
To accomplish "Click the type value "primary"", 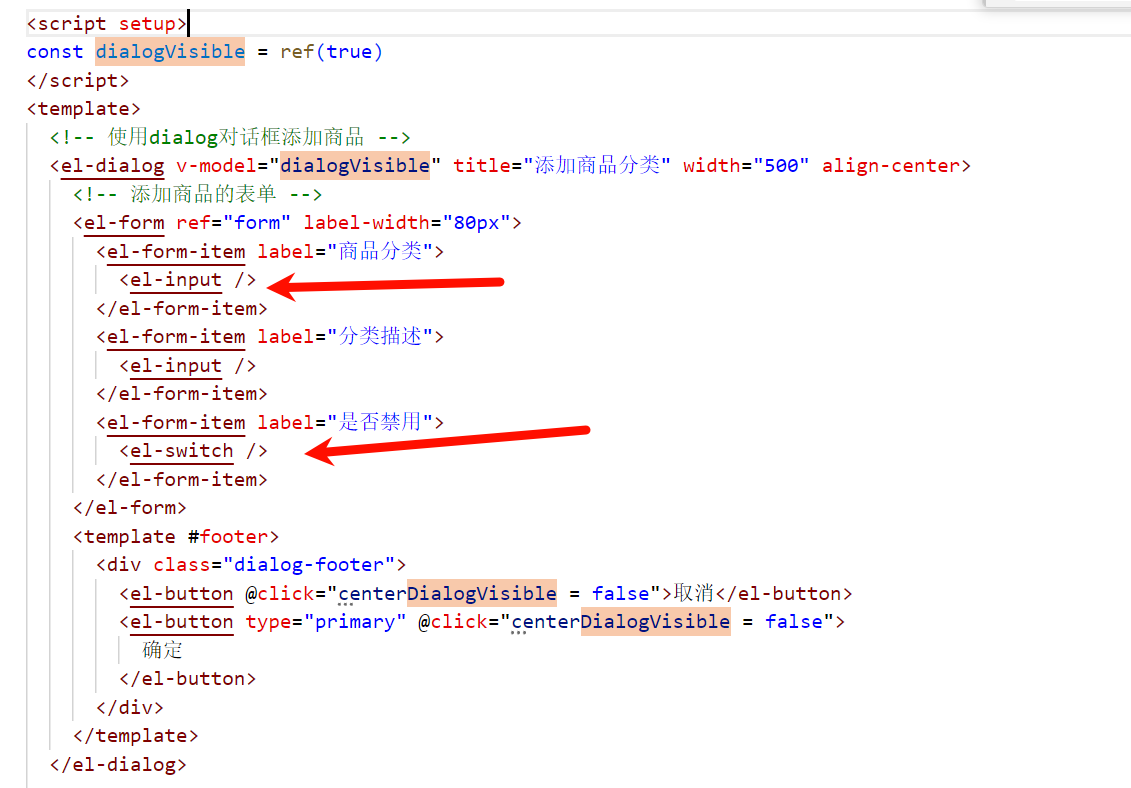I will (355, 622).
